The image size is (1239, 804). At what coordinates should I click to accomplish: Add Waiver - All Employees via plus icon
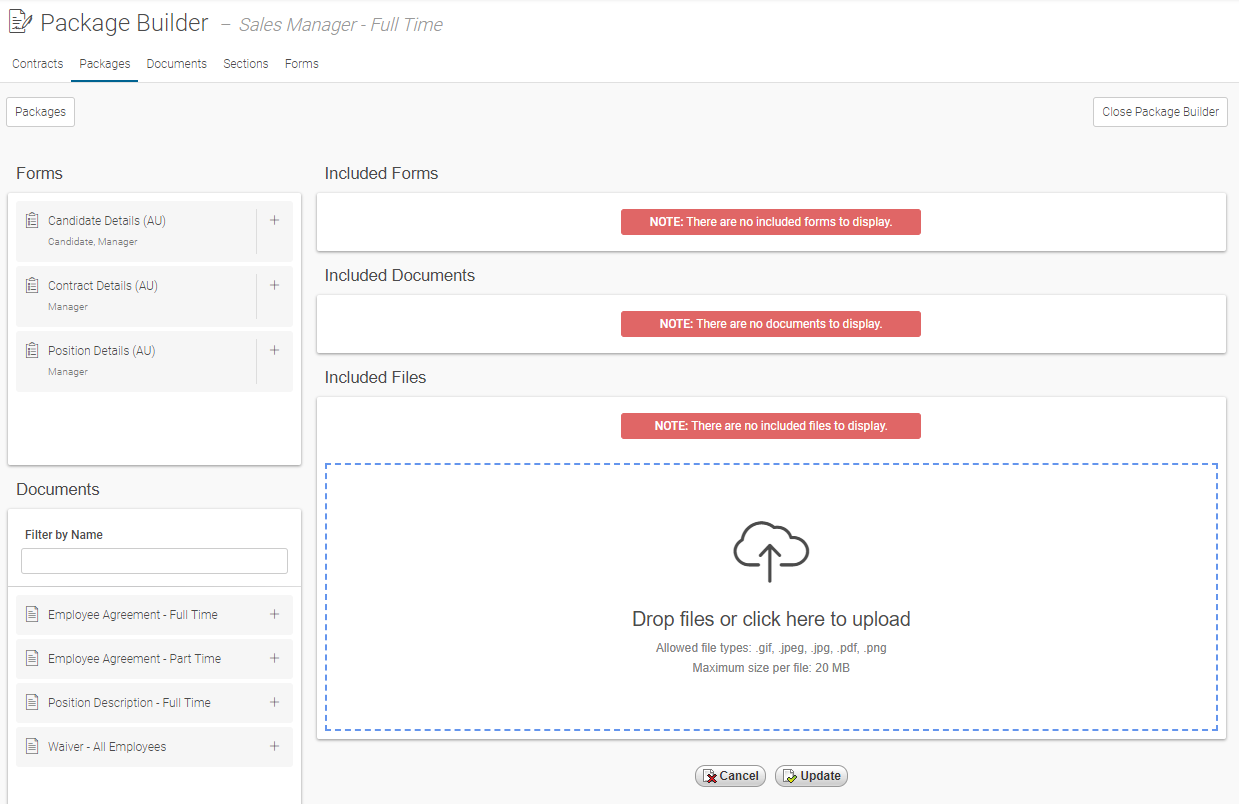pyautogui.click(x=274, y=747)
